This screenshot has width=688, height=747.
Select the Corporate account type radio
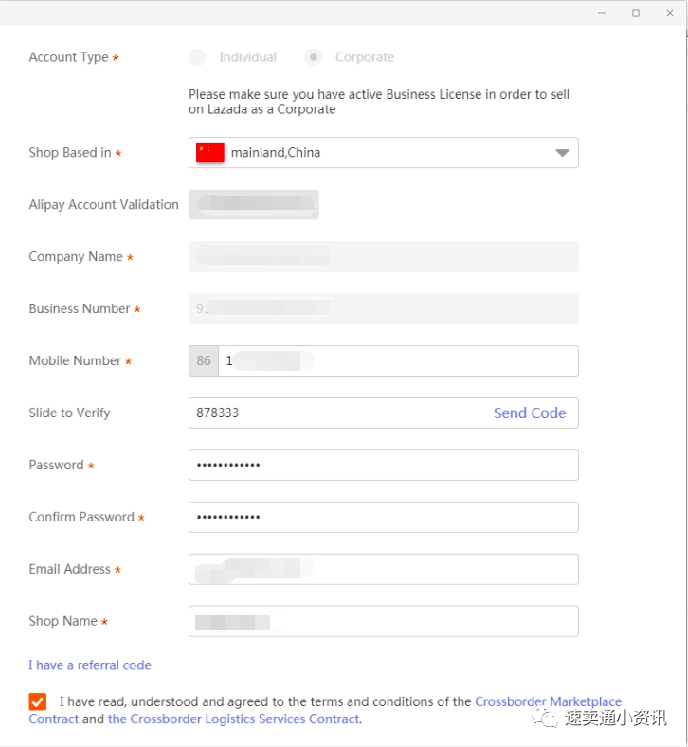[x=313, y=57]
